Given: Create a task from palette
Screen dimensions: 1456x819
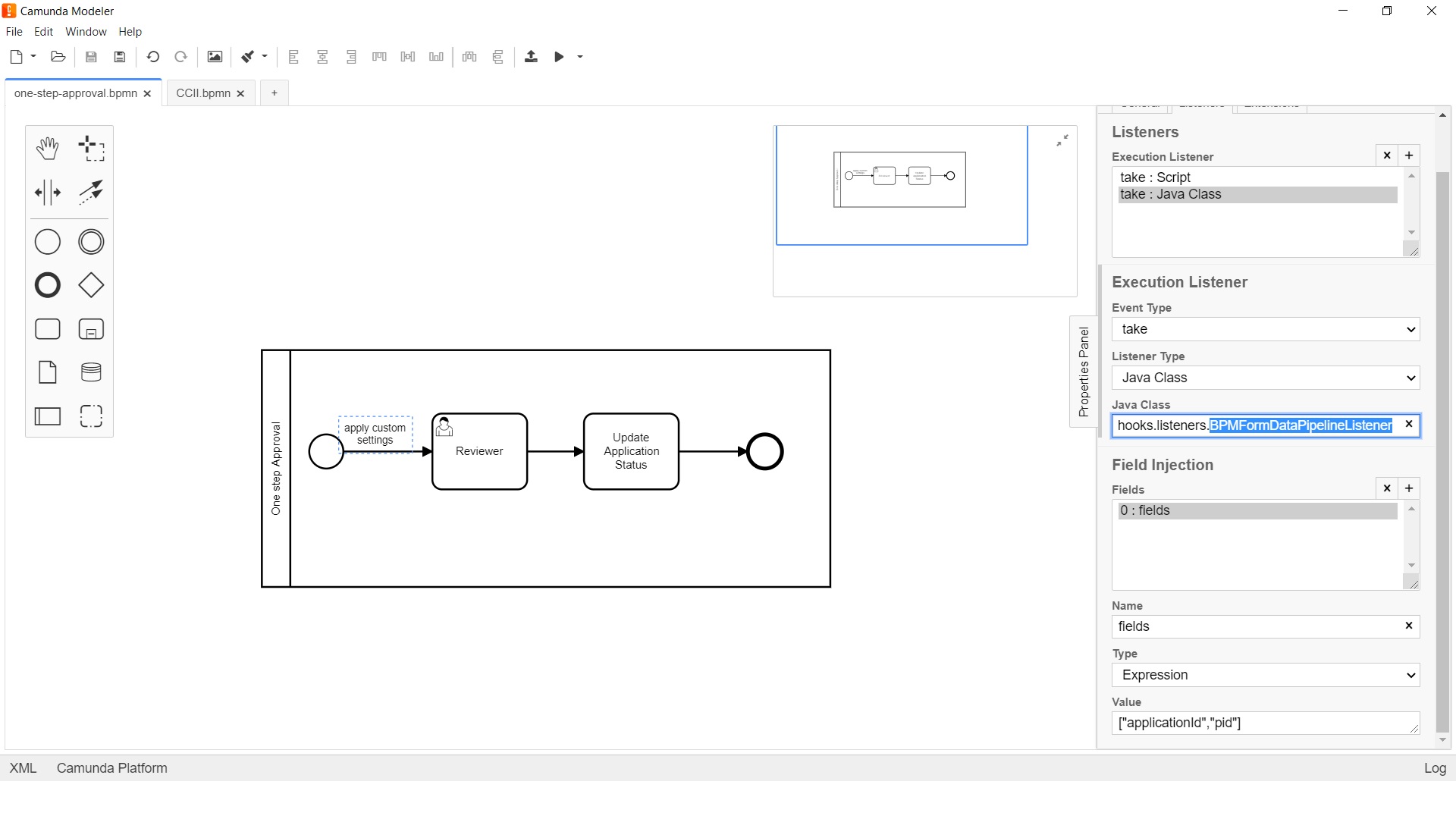Looking at the screenshot, I should click(47, 329).
